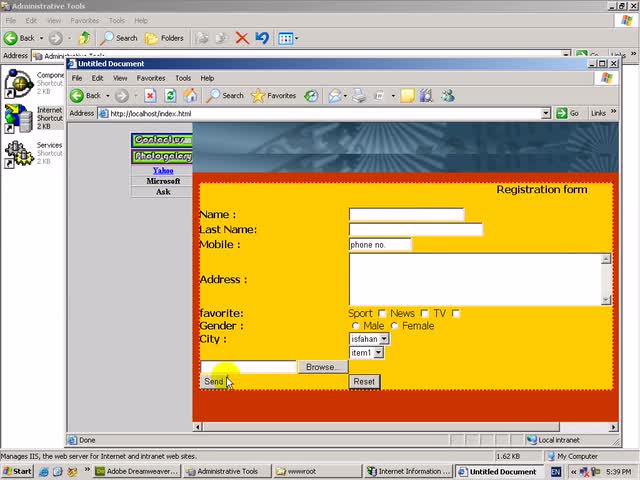
Task: Click the Up folder icon in Administrative Tools
Action: [84, 38]
